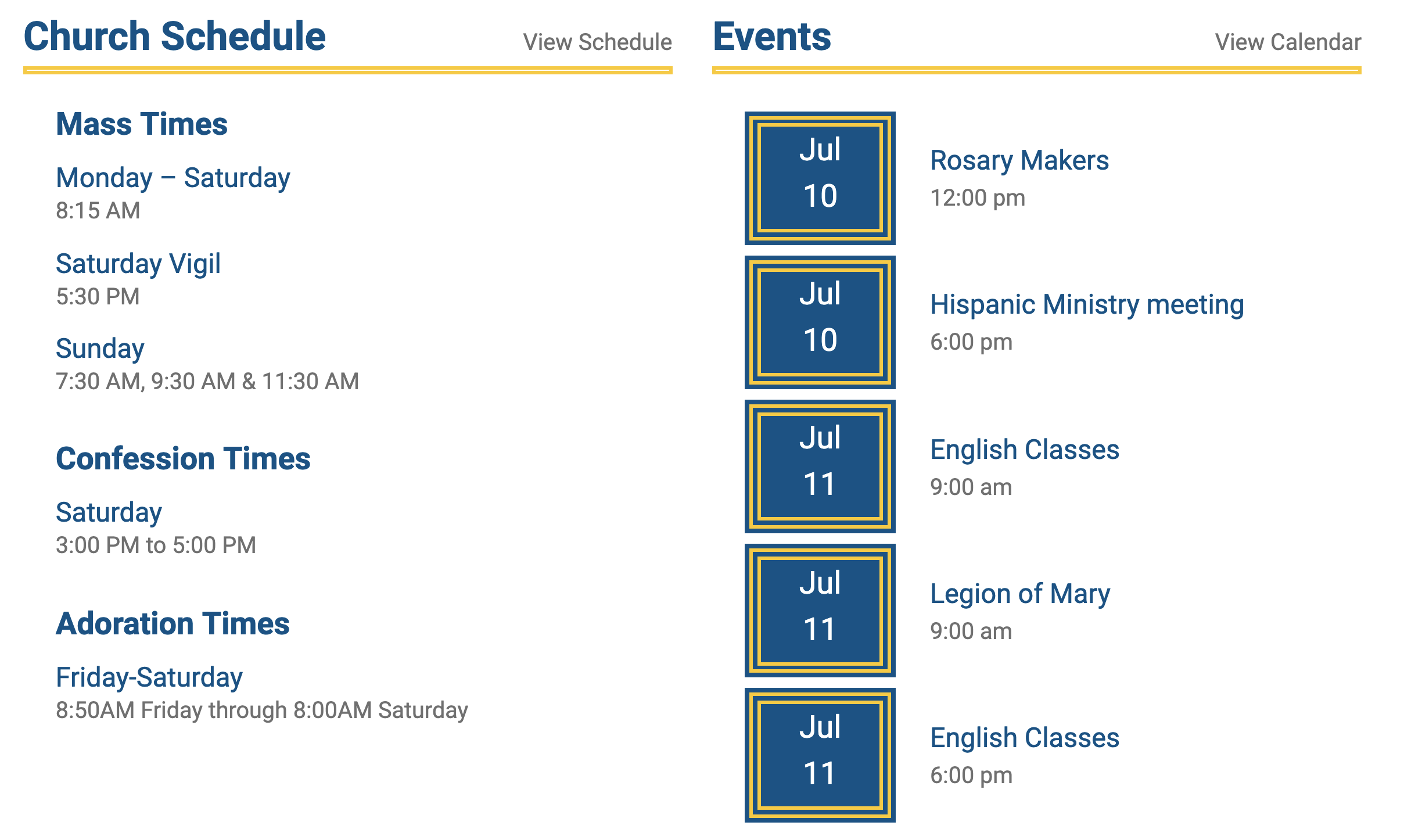Click the Jul 11 badge for 9:00 am English Classes

click(x=820, y=466)
